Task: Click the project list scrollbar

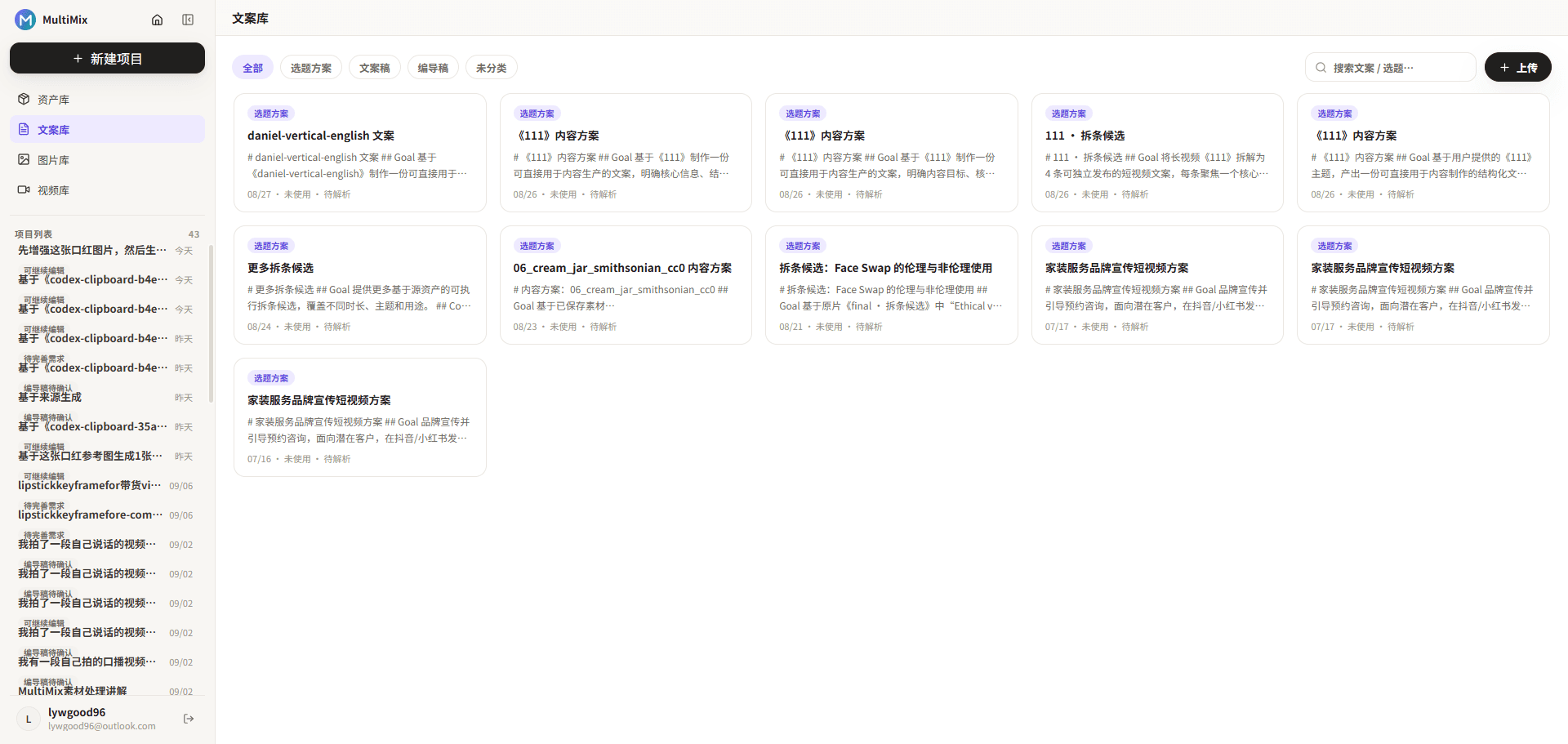Action: coord(211,323)
